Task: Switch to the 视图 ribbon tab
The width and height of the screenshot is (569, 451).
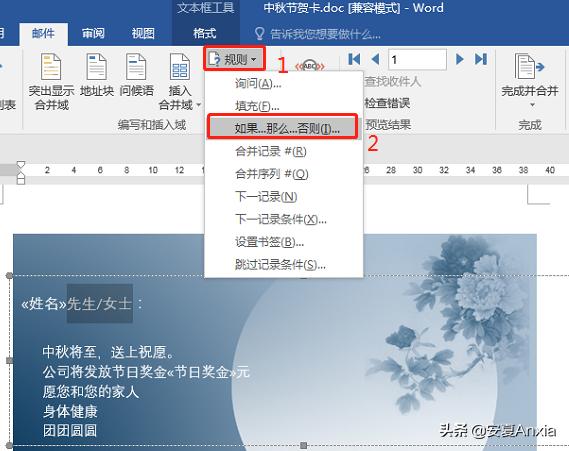Action: (143, 34)
